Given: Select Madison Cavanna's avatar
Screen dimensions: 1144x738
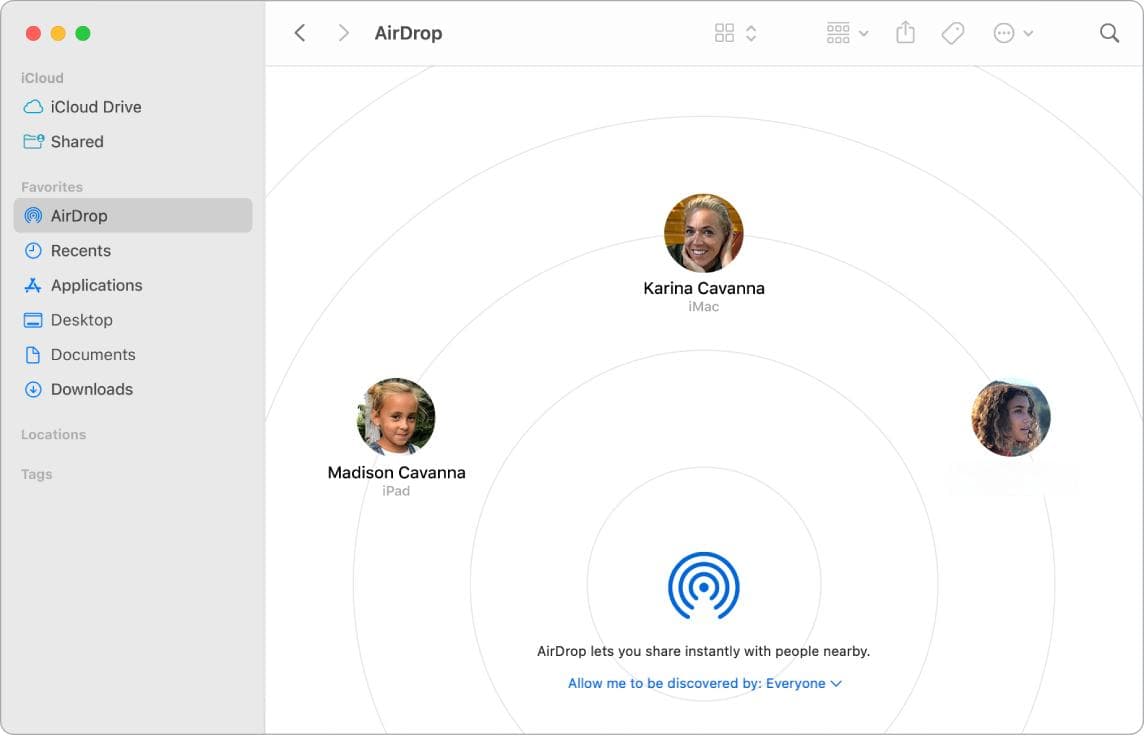Looking at the screenshot, I should [395, 417].
